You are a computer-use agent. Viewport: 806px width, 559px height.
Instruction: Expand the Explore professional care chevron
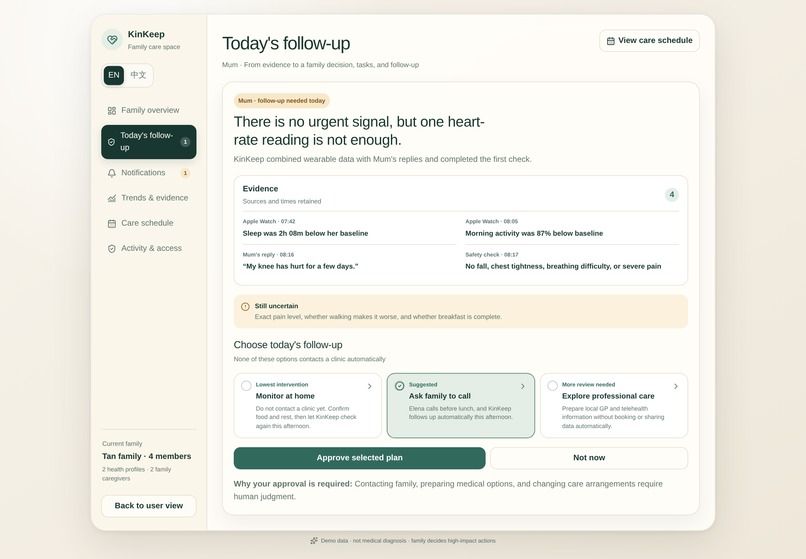pos(676,386)
